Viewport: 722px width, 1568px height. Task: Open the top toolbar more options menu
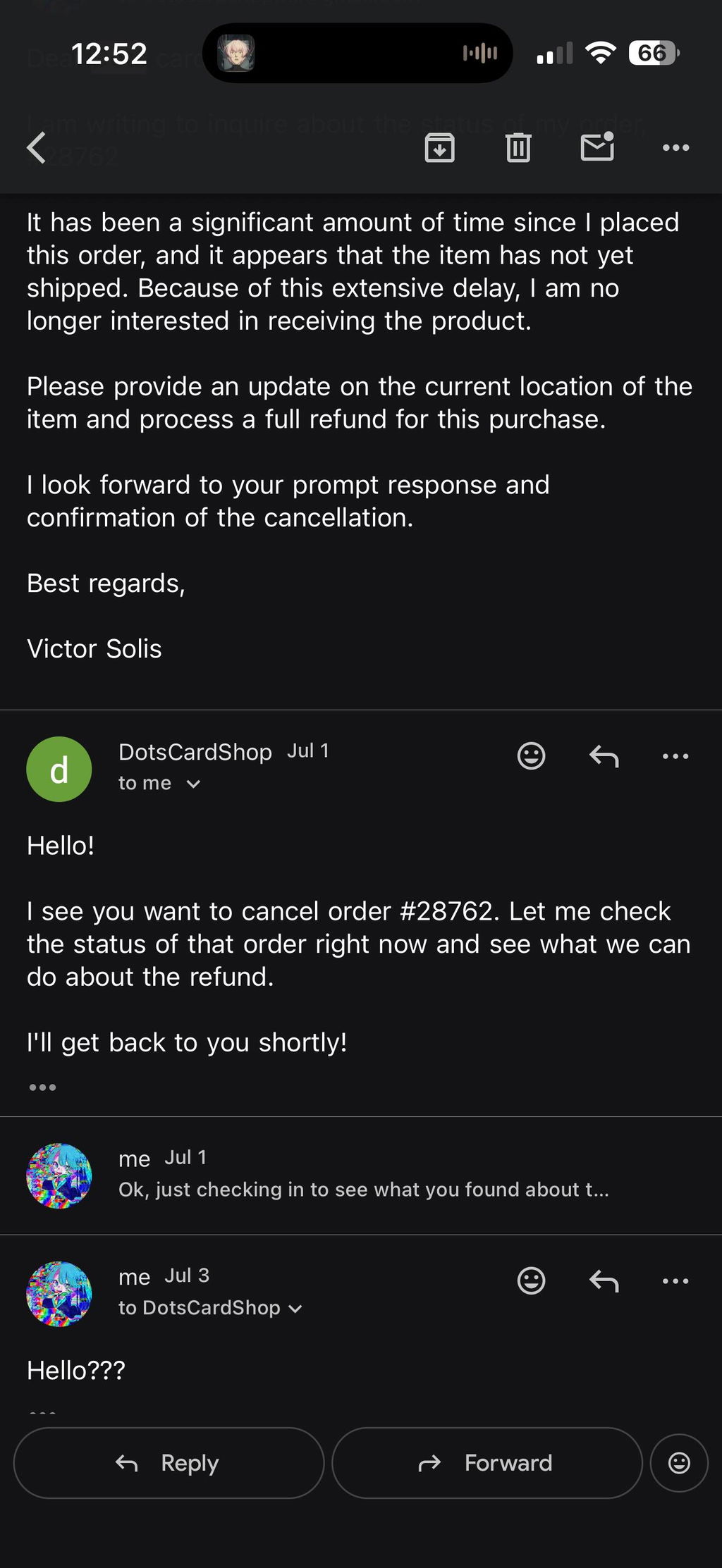675,148
